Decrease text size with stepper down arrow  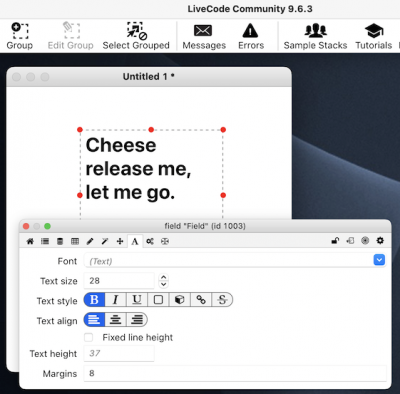tap(163, 284)
